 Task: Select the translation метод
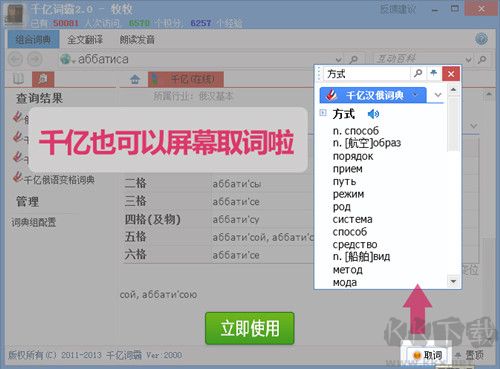[x=347, y=270]
